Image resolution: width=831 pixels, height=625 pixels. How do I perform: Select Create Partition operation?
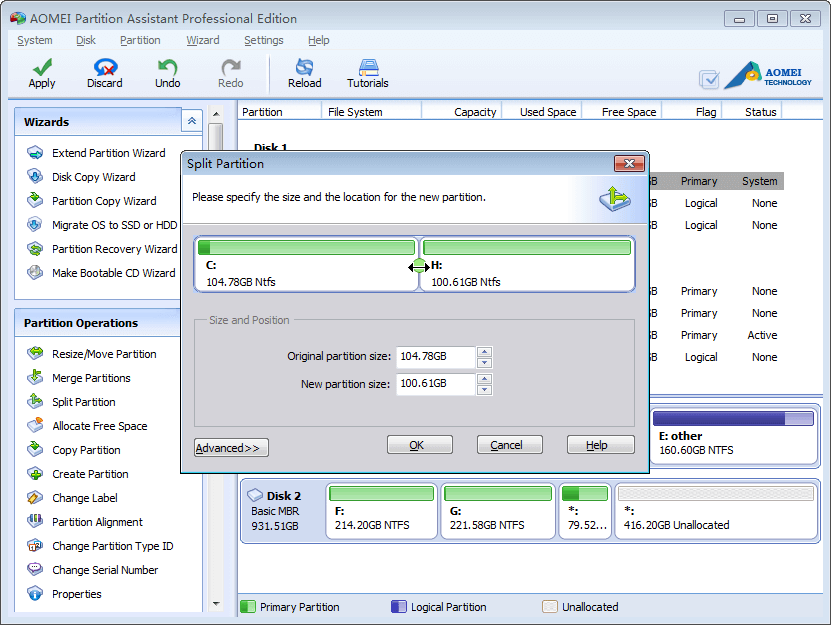(77, 473)
